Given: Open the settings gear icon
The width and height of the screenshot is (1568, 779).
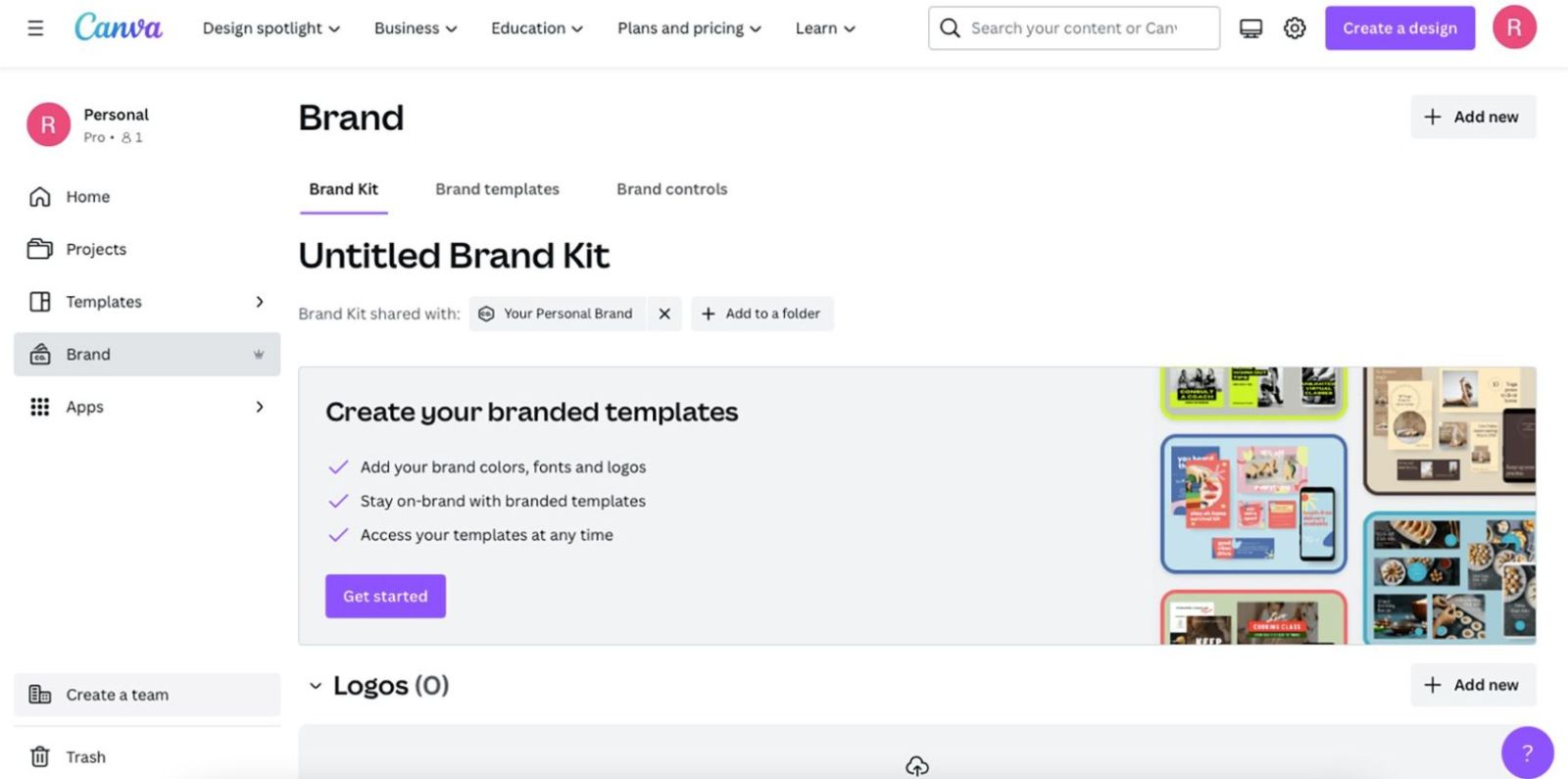Looking at the screenshot, I should click(x=1295, y=28).
